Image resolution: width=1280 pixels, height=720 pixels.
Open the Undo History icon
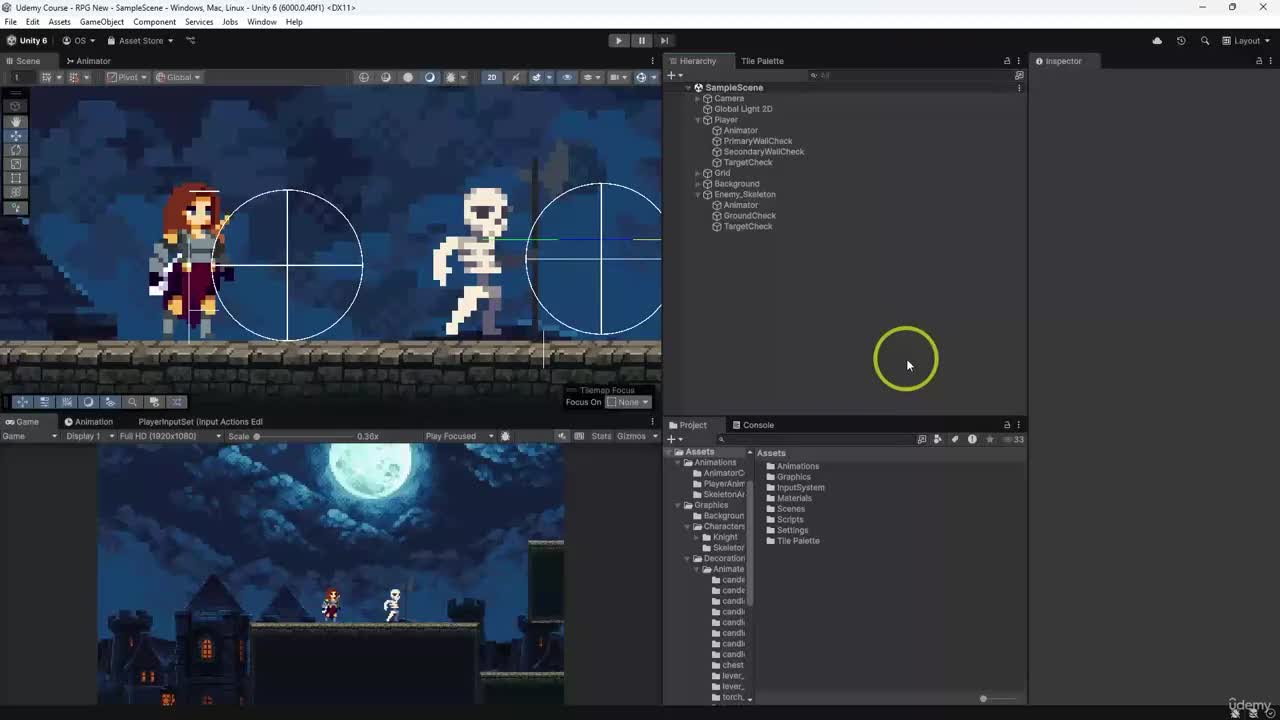point(1181,41)
